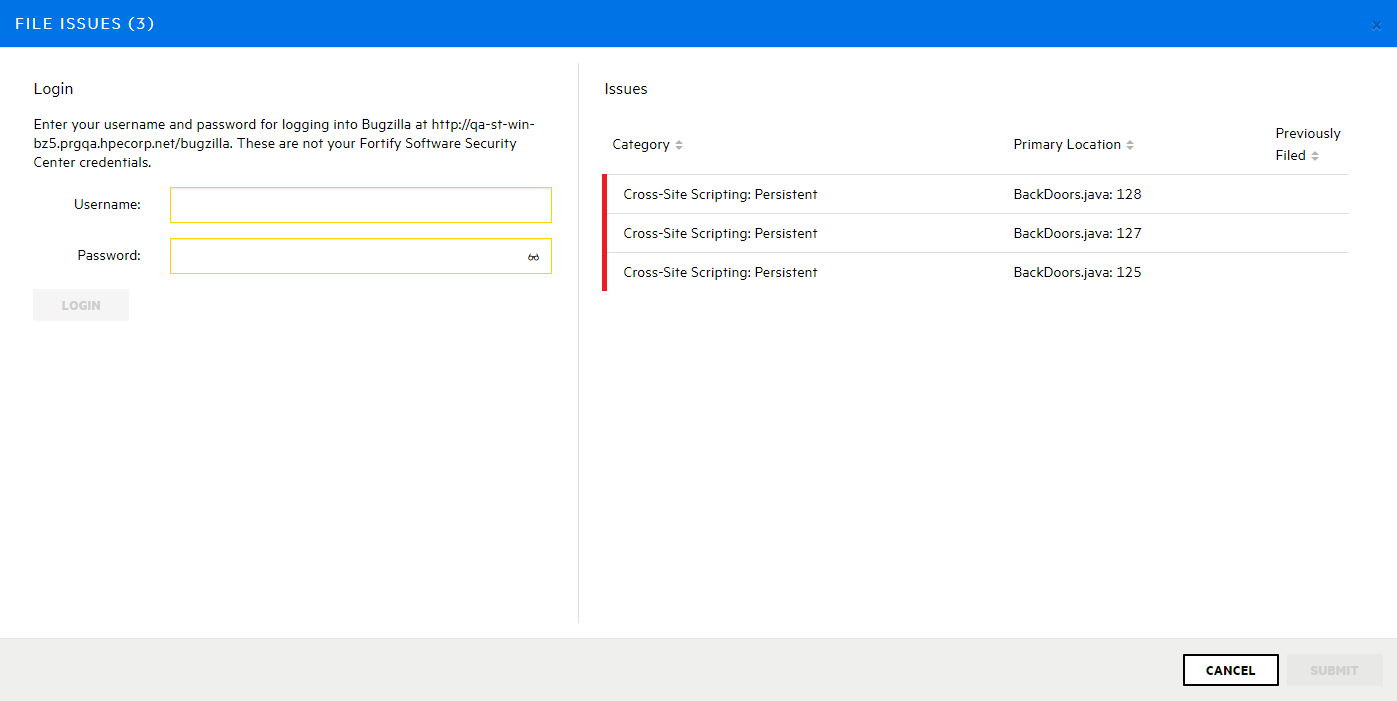1397x701 pixels.
Task: Click sort arrows next to Primary Location
Action: [1130, 145]
